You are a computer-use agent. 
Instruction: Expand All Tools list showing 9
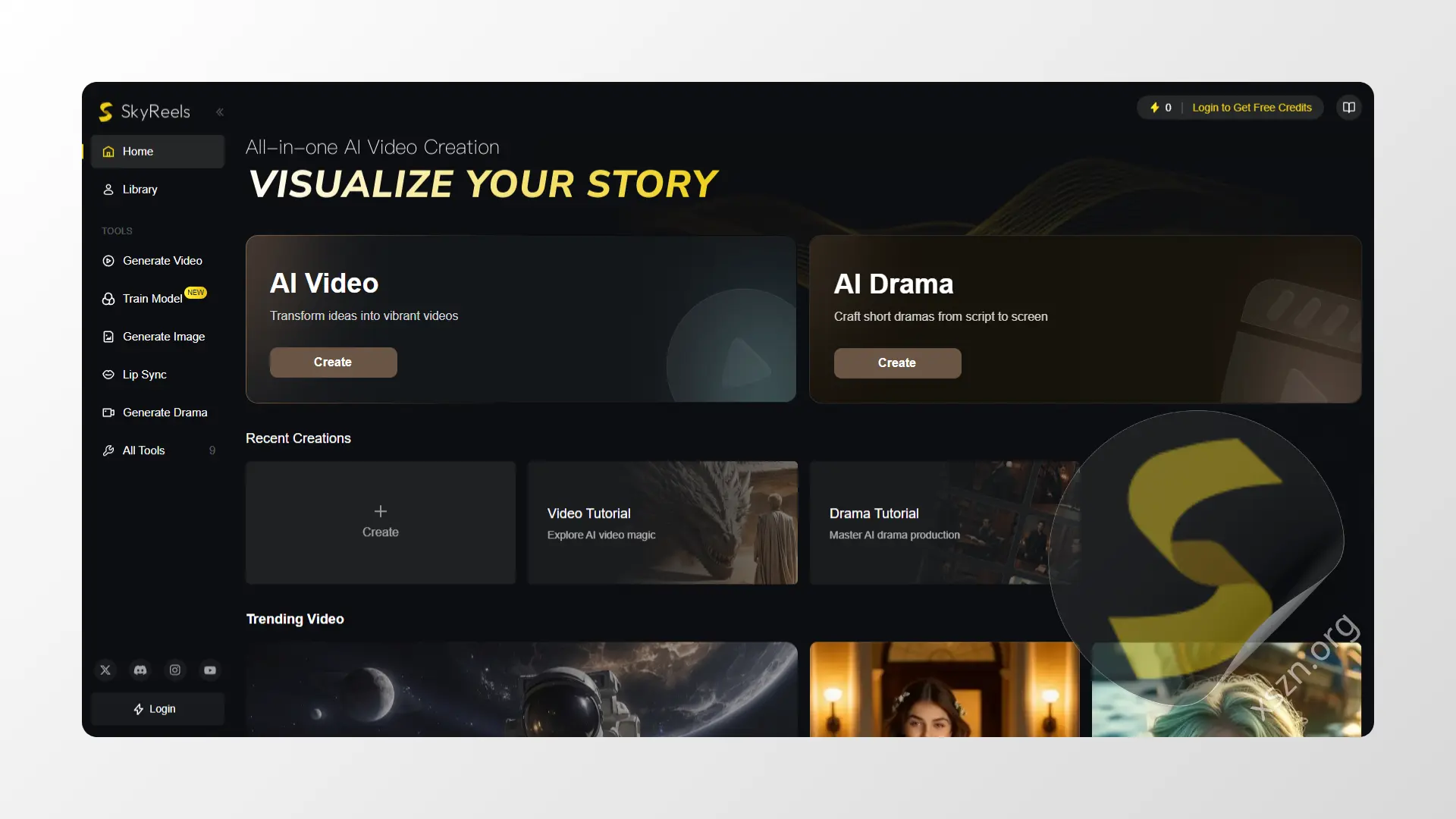158,450
